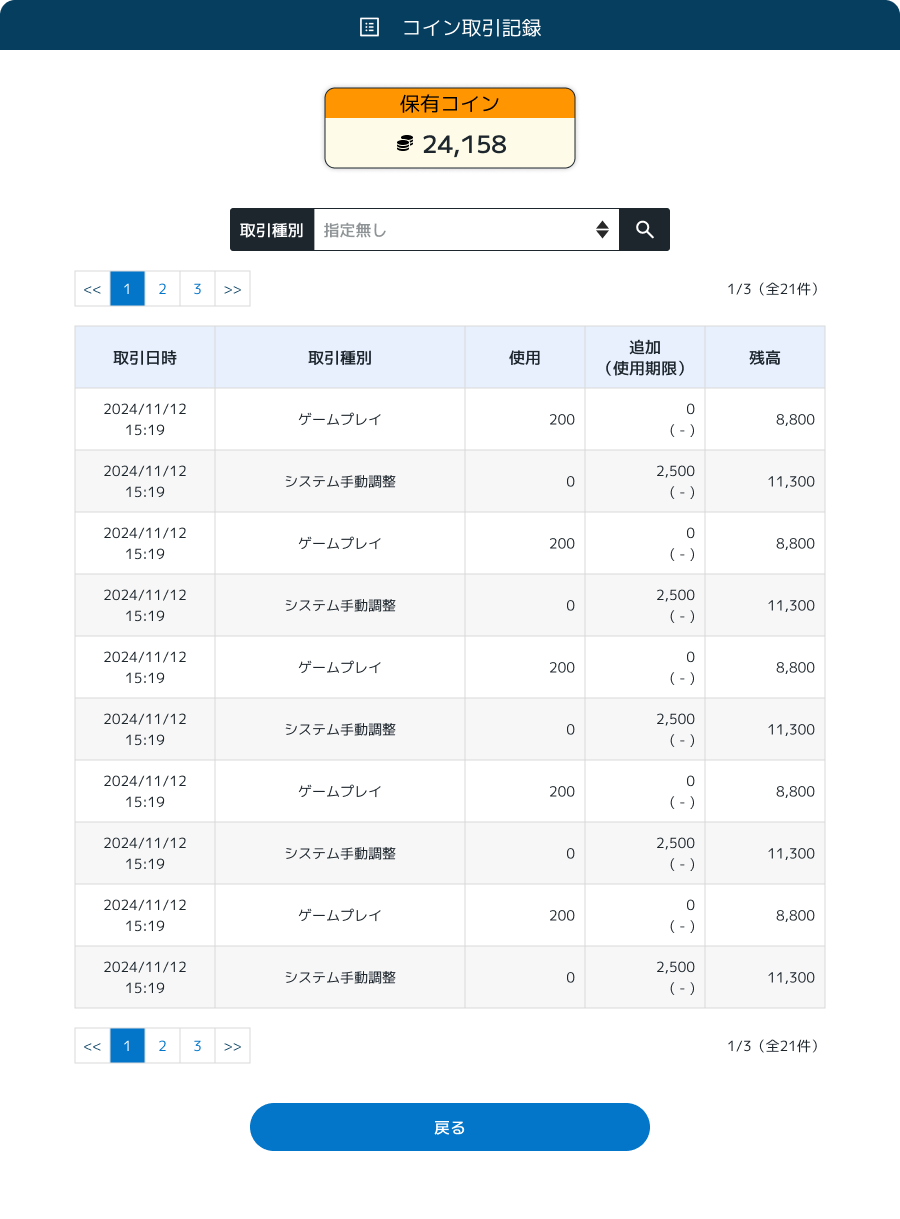
Task: Click the coin stack icon
Action: click(x=405, y=144)
